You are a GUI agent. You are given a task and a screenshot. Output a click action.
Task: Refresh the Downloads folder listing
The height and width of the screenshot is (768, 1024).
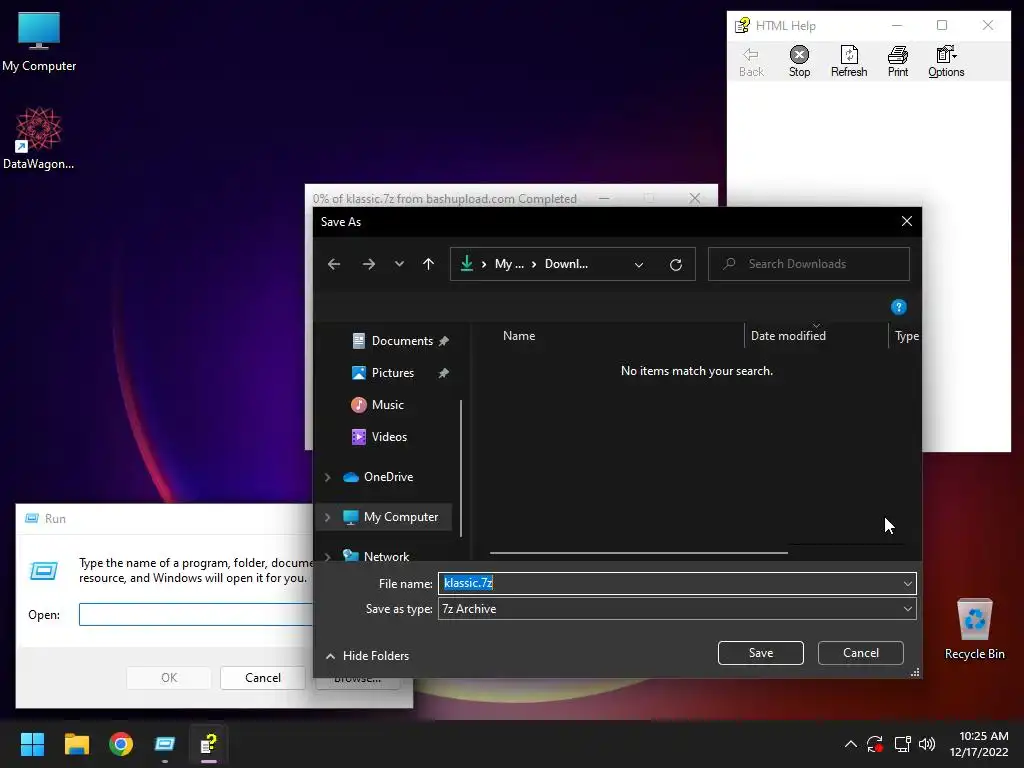[676, 264]
